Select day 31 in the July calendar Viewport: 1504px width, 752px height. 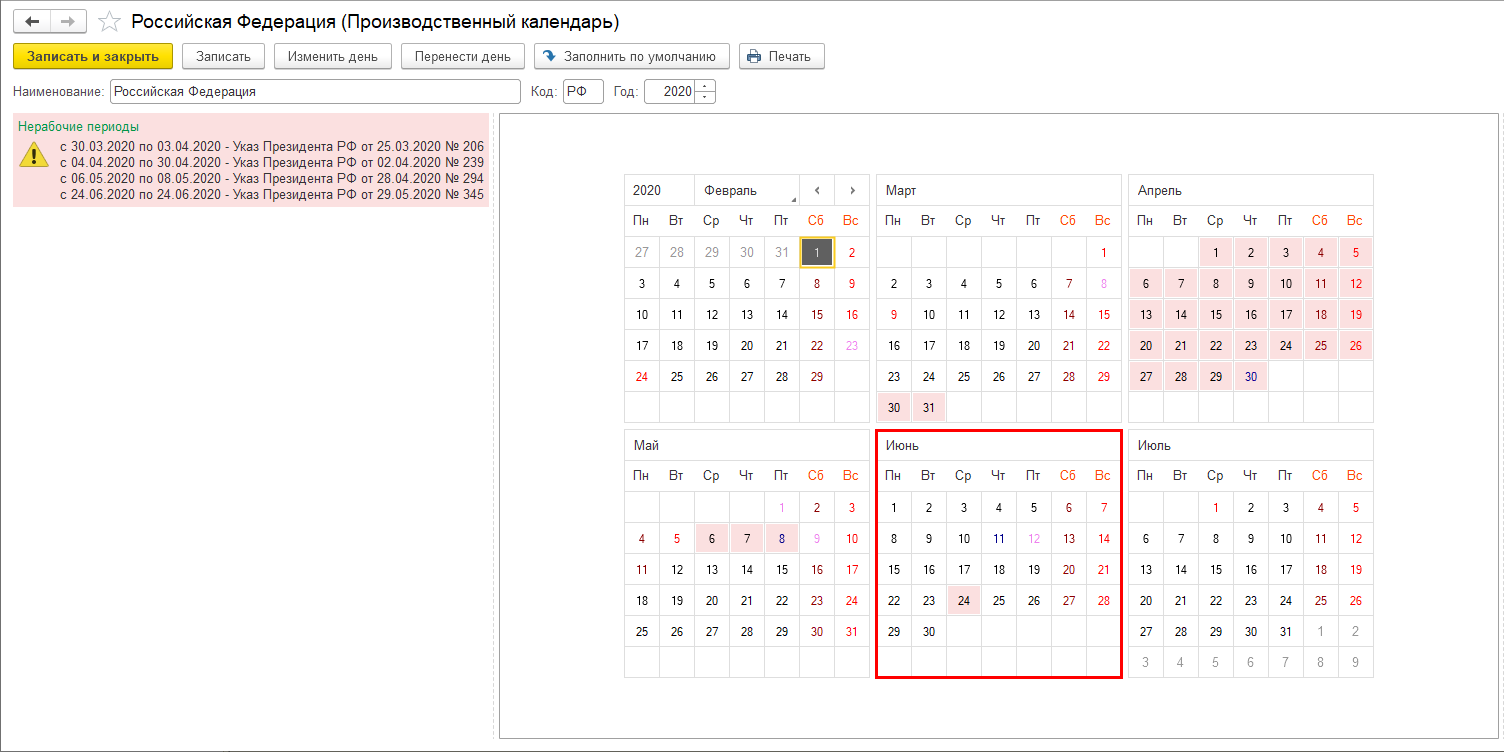1286,632
